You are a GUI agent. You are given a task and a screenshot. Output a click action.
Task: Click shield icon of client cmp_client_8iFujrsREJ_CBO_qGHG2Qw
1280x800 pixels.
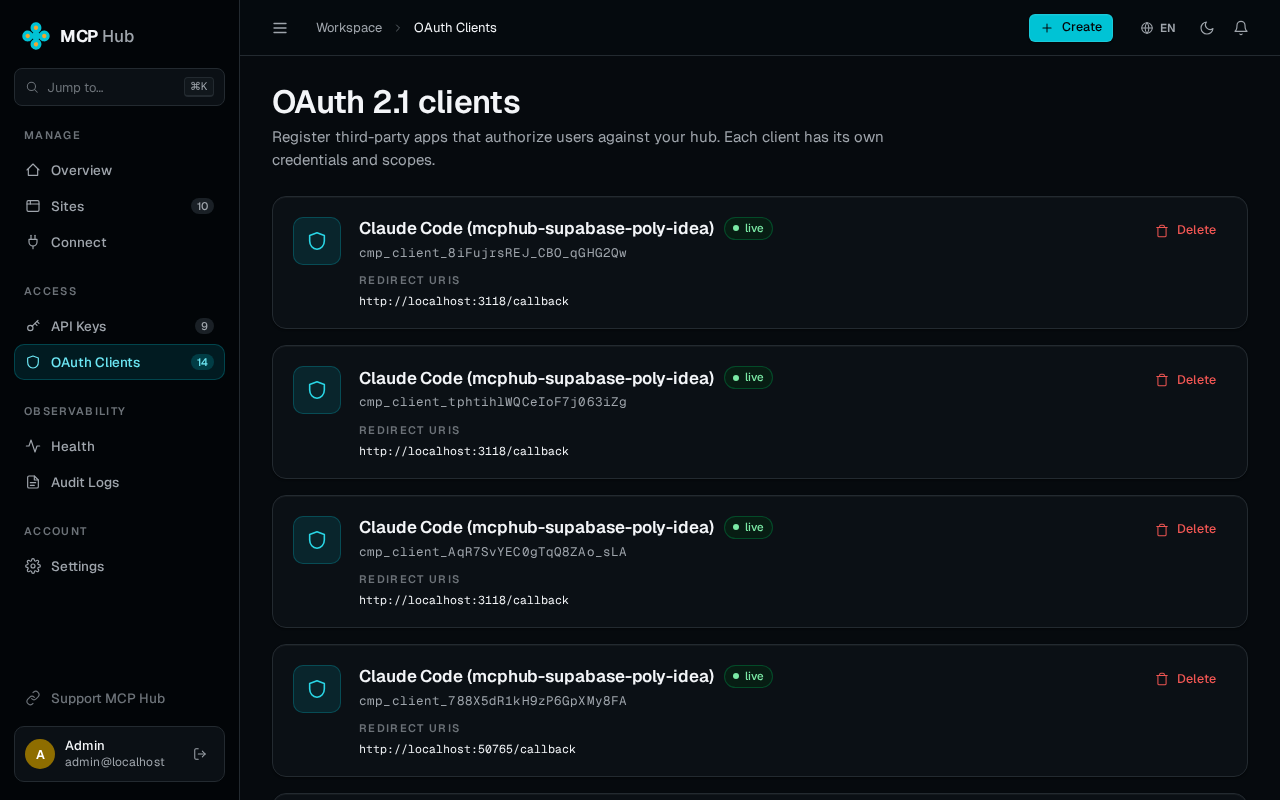point(317,241)
